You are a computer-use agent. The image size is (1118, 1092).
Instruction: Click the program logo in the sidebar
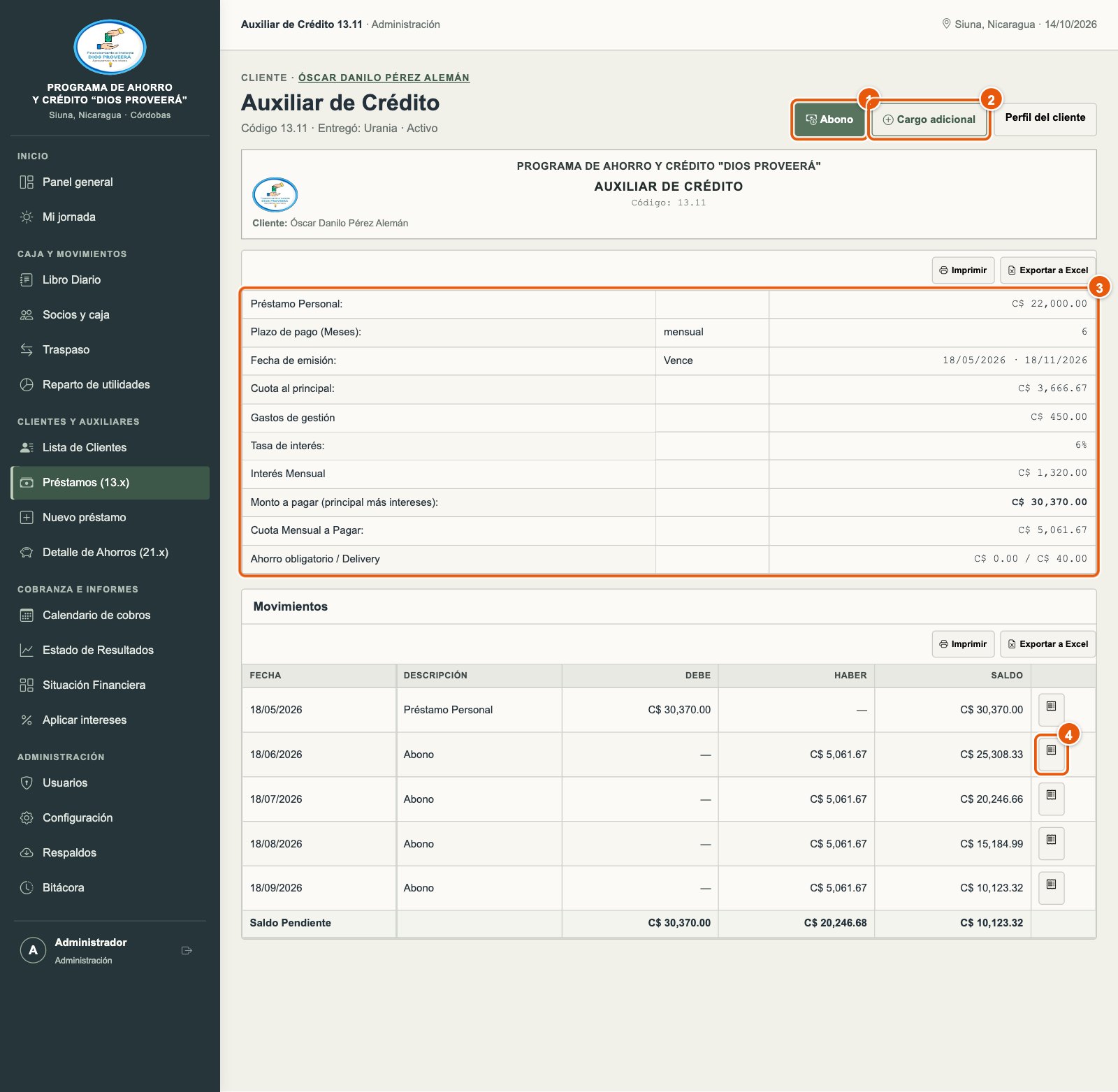[x=110, y=48]
